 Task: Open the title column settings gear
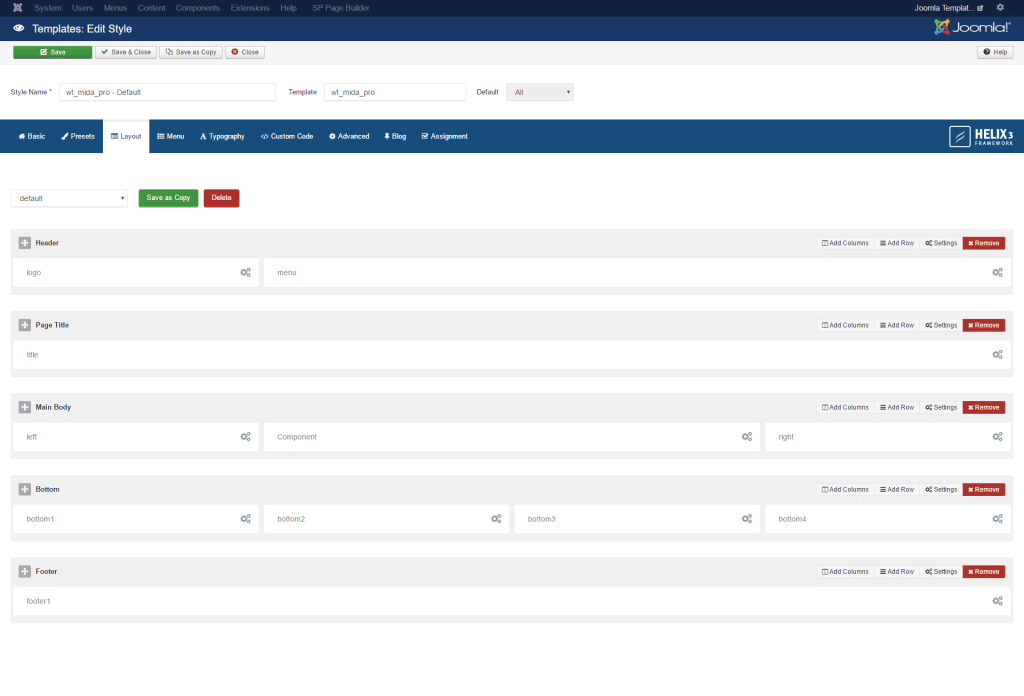tap(997, 354)
